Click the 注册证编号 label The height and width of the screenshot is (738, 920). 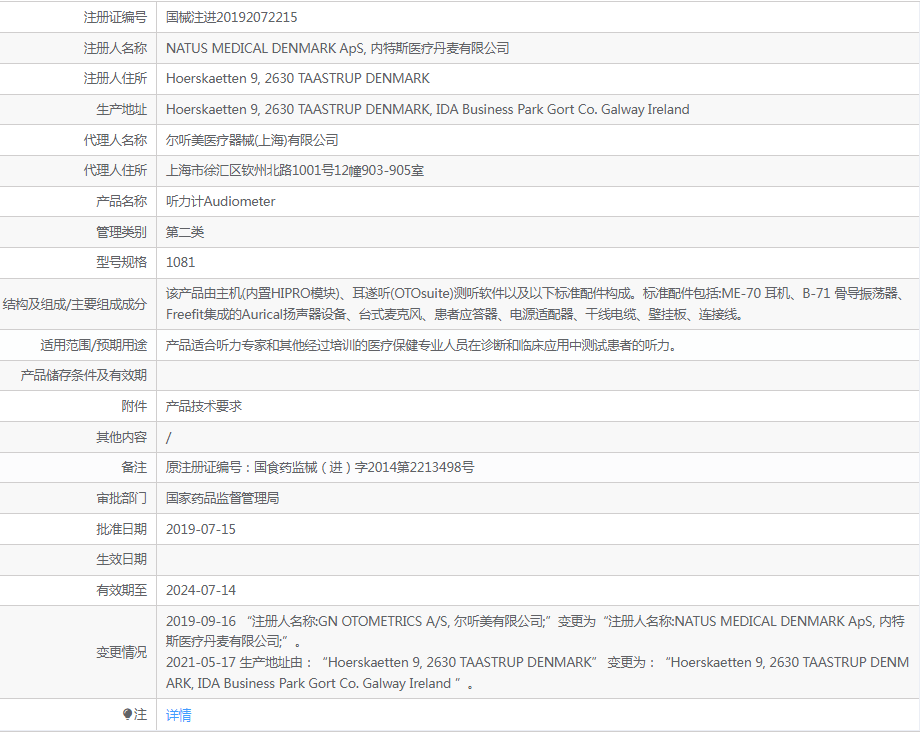tap(115, 18)
